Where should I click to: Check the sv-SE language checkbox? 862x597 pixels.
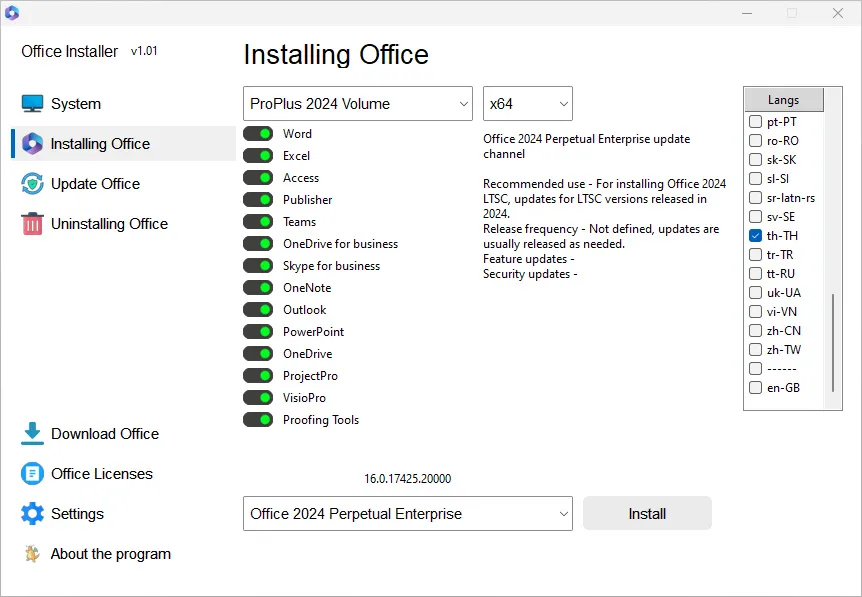tap(755, 217)
